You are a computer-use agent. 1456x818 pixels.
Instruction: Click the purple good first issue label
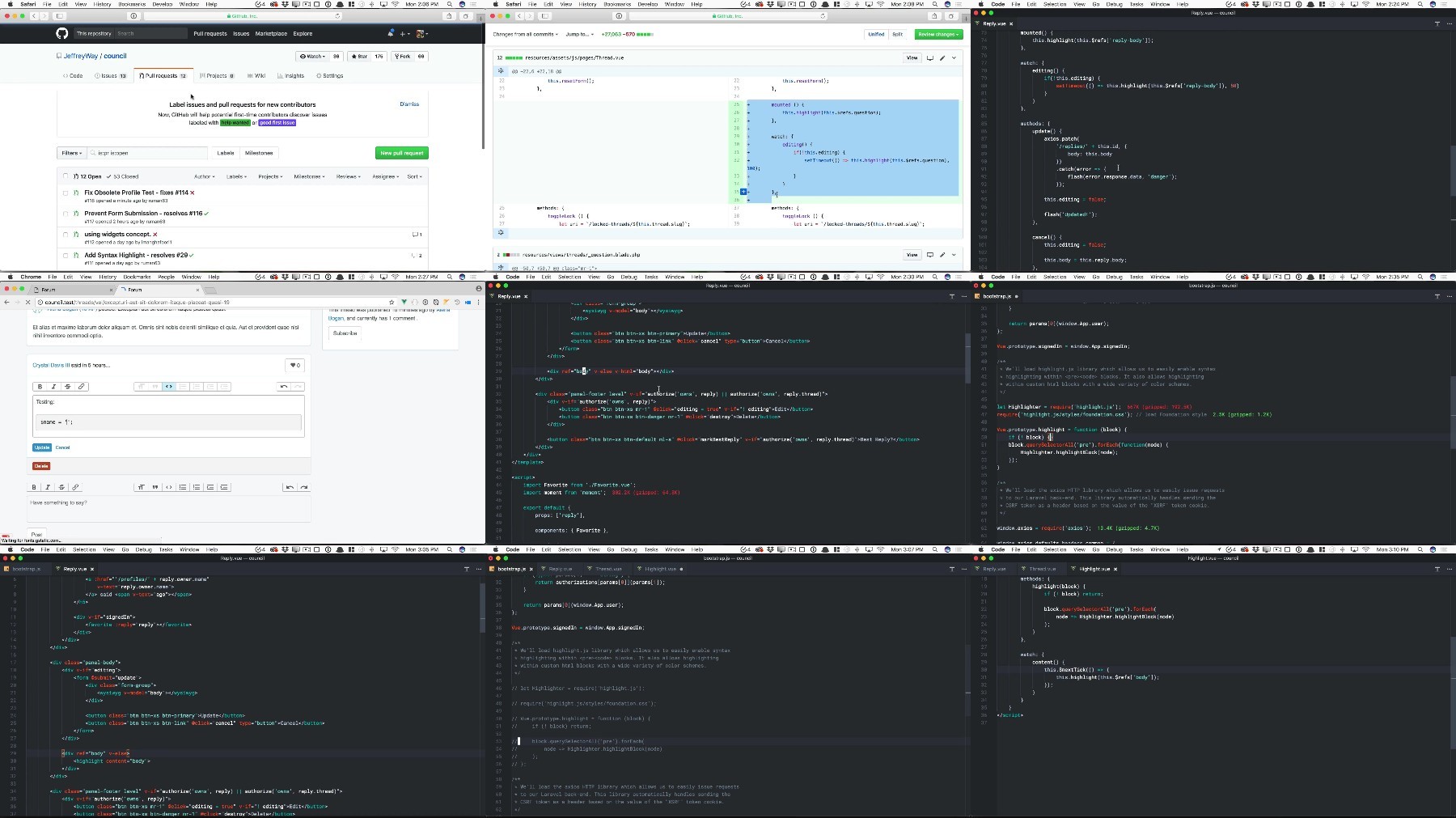coord(277,123)
